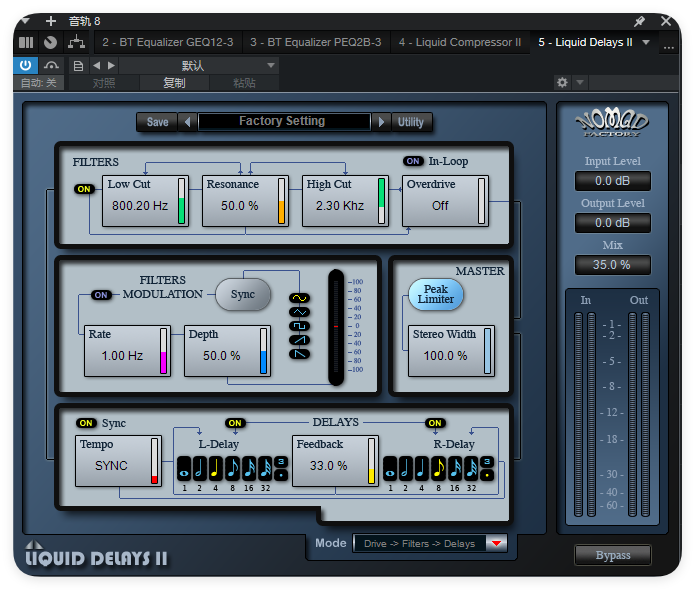Choose quarter note for R-Delay
Image resolution: width=695 pixels, height=590 pixels.
click(422, 469)
